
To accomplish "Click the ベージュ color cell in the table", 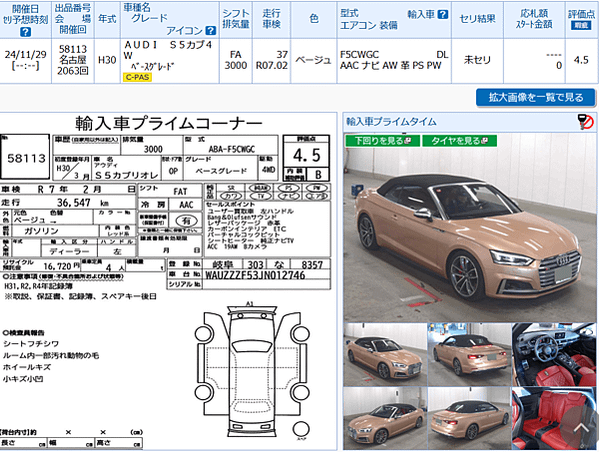I will tap(313, 60).
